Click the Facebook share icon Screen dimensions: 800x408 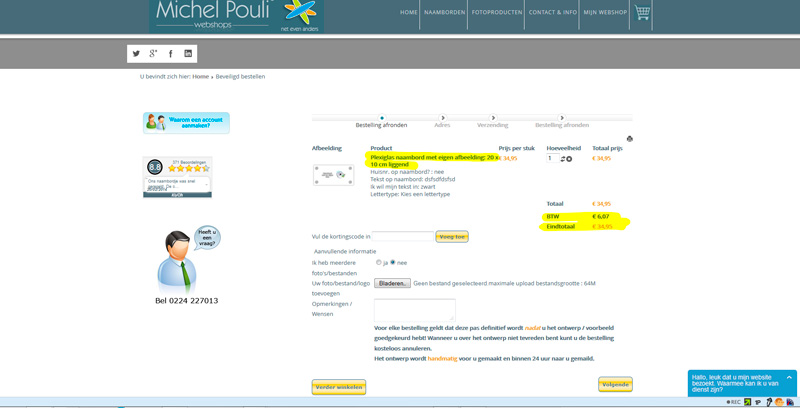pos(170,54)
